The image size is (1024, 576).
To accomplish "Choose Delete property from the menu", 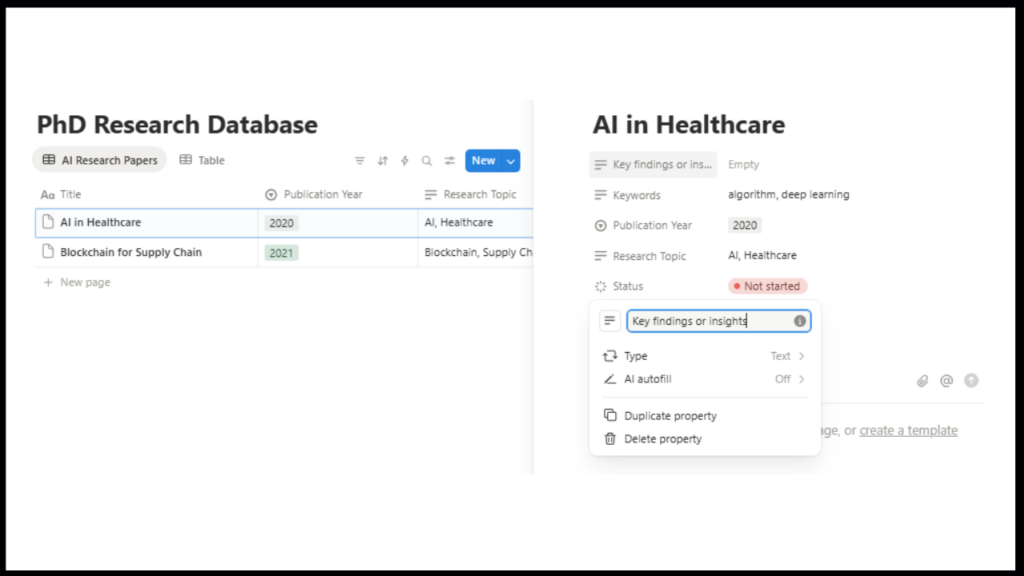I will [662, 439].
